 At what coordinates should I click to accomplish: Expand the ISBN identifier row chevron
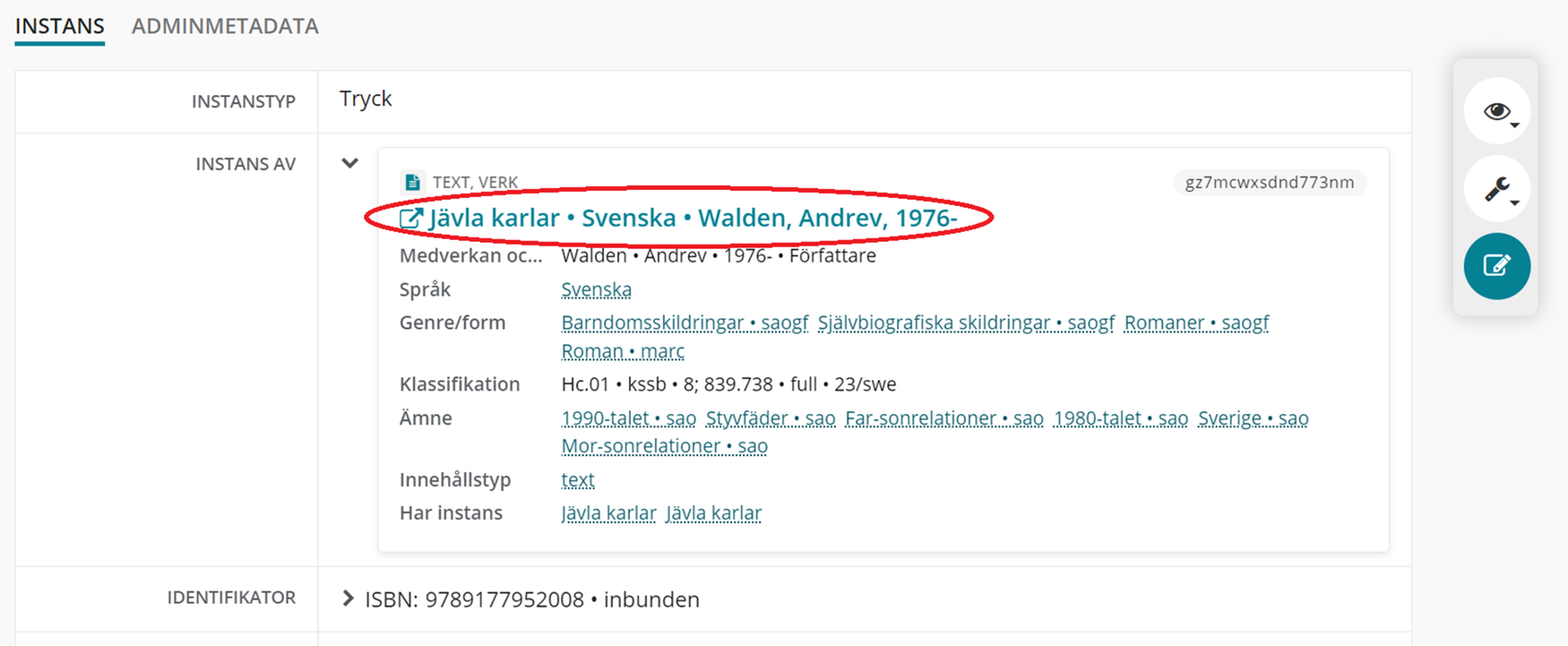click(349, 599)
